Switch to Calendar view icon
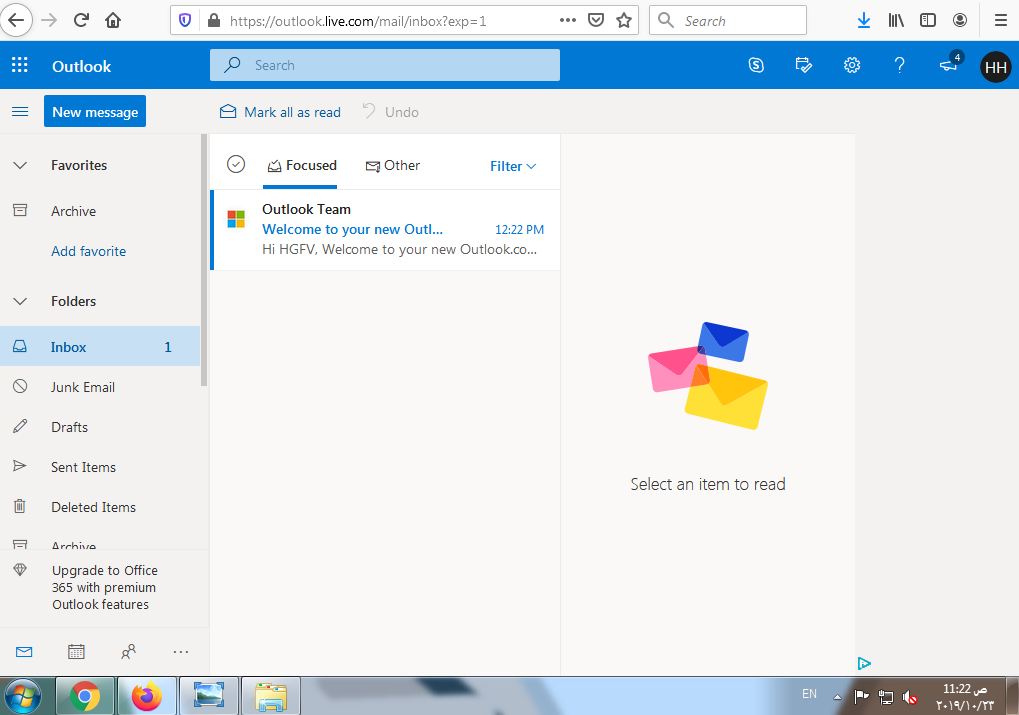The width and height of the screenshot is (1019, 715). [76, 652]
